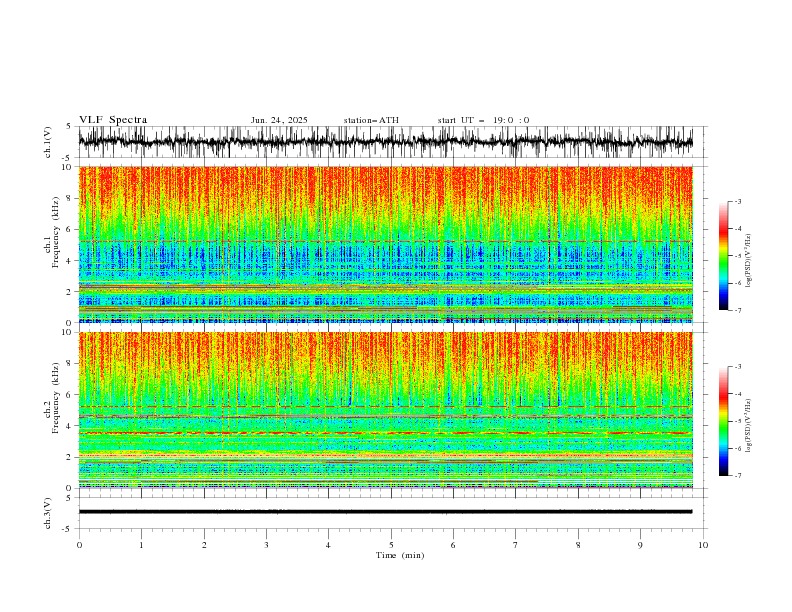The height and width of the screenshot is (612, 792).
Task: Click the "-7" value on the lower colorbar
Action: click(738, 476)
